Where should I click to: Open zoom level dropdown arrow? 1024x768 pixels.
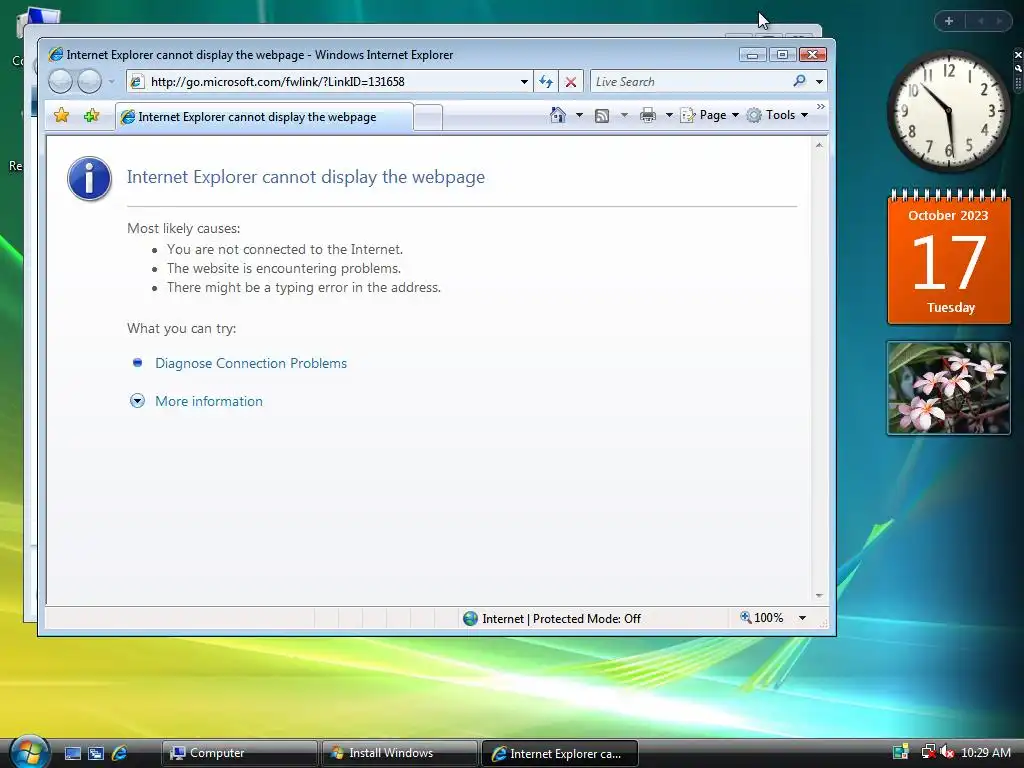click(x=802, y=618)
